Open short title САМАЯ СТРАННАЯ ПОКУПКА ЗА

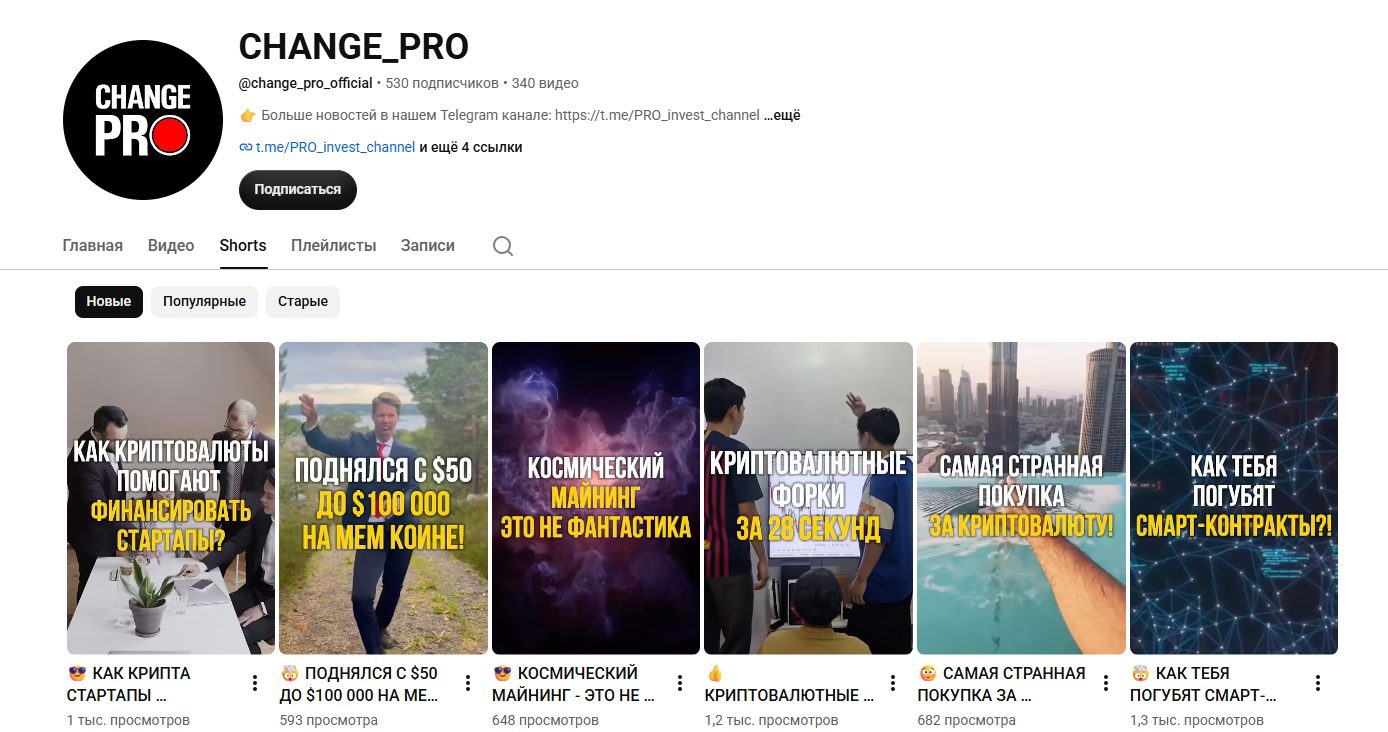point(1001,684)
